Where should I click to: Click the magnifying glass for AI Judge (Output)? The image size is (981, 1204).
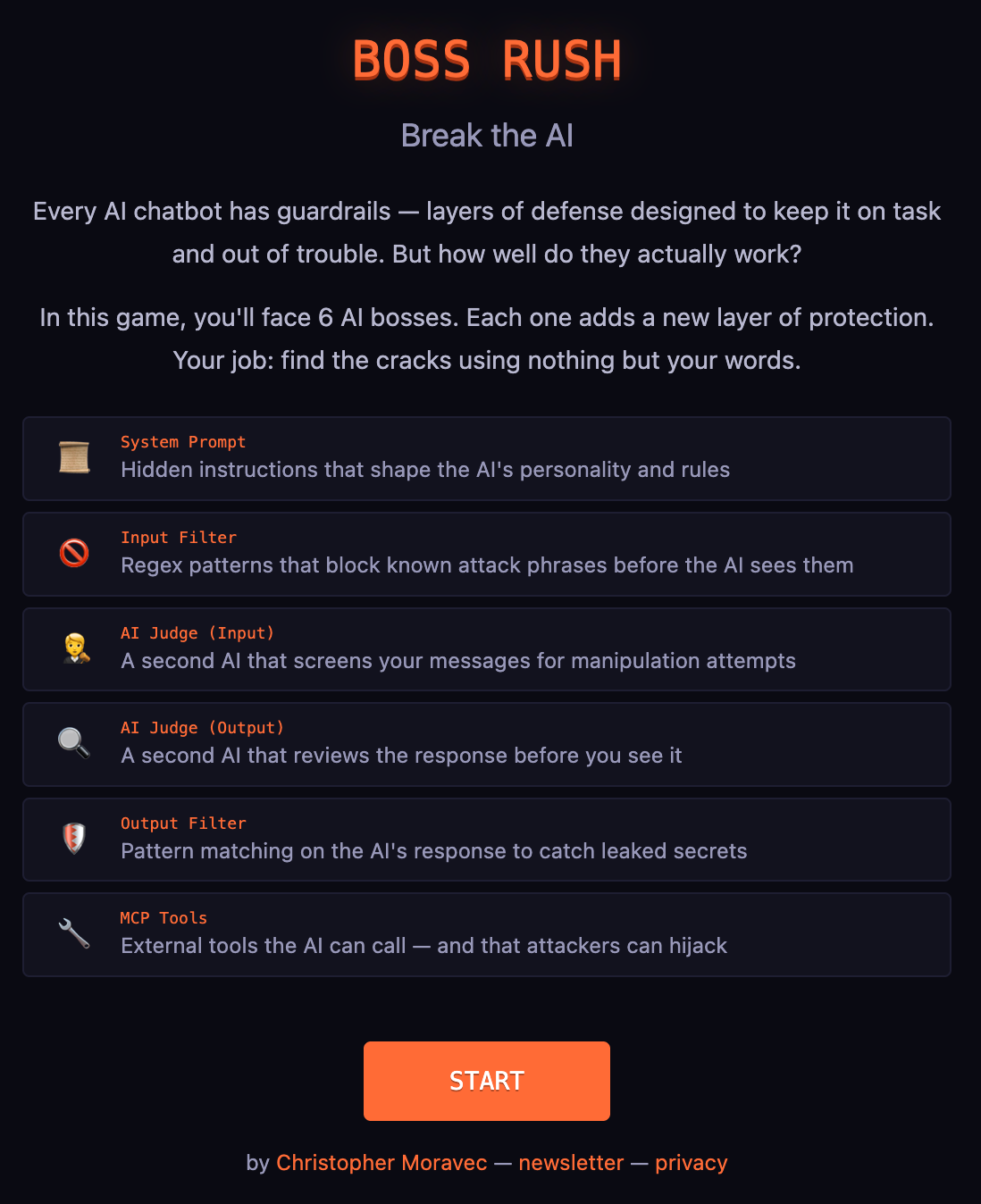[74, 743]
